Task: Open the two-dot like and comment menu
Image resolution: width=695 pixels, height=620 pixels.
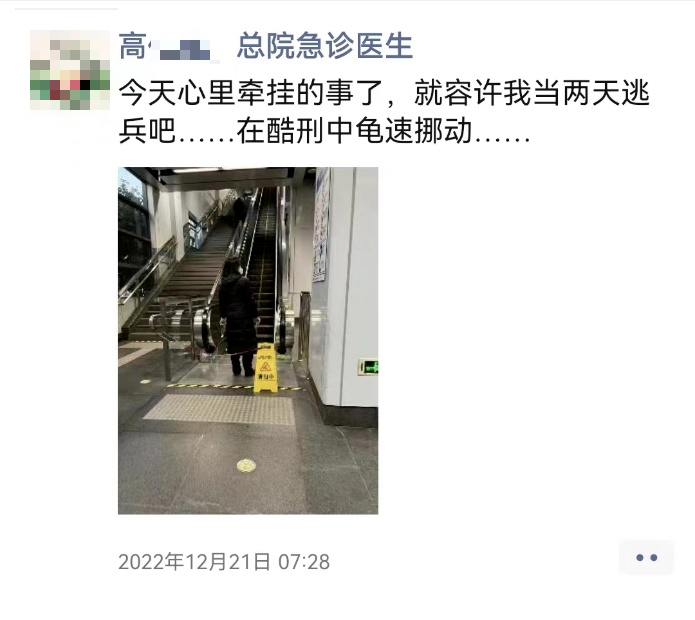Action: click(x=646, y=558)
